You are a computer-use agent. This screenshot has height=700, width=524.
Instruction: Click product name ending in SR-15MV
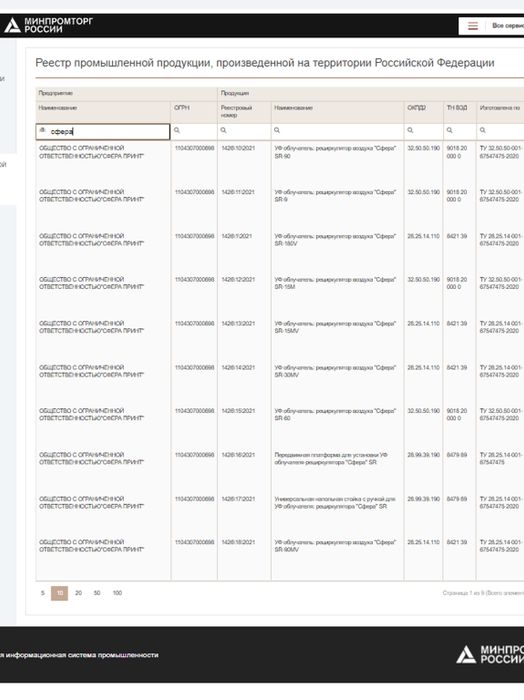[335, 327]
